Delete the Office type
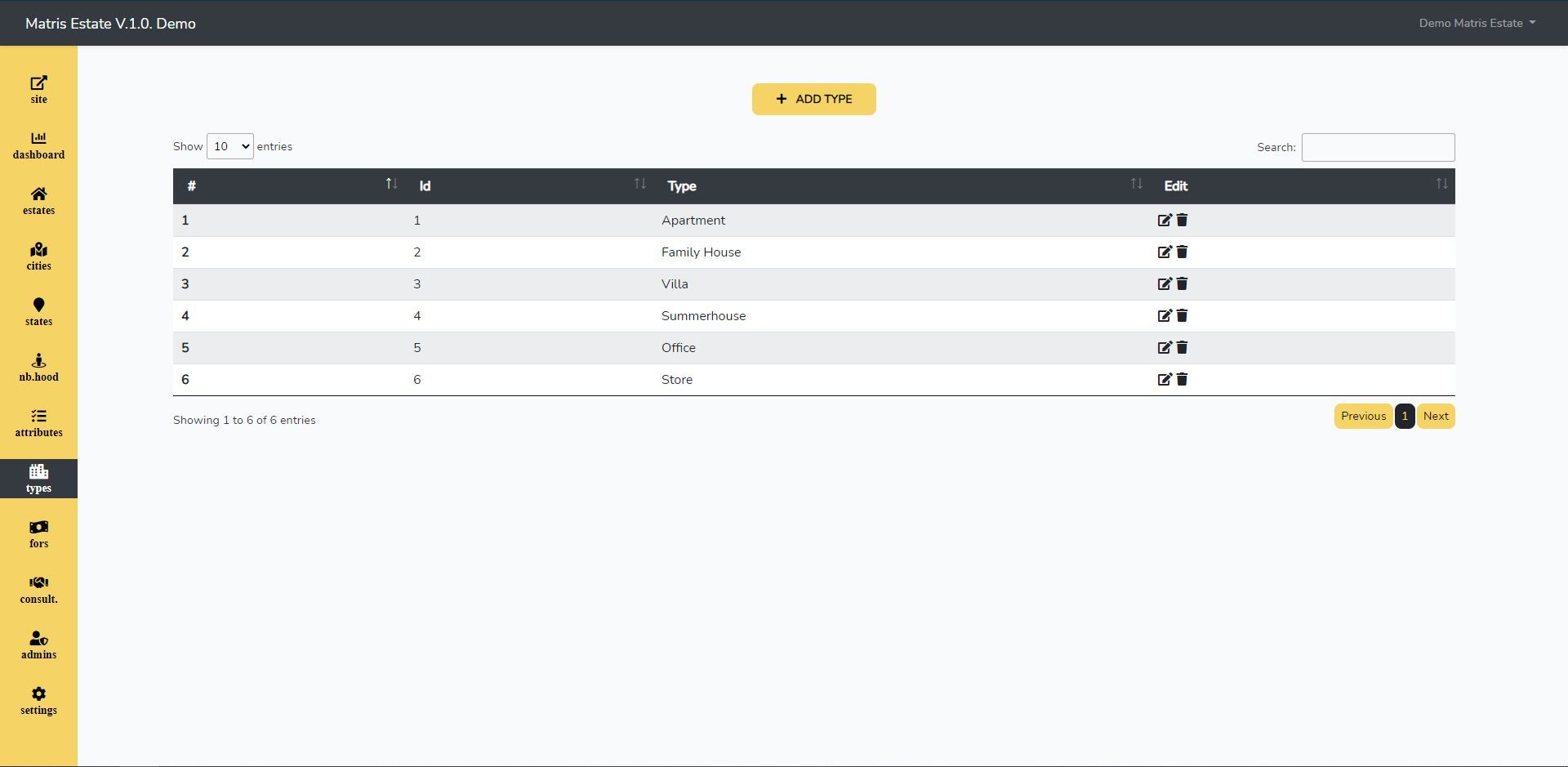This screenshot has width=1568, height=767. coord(1182,347)
